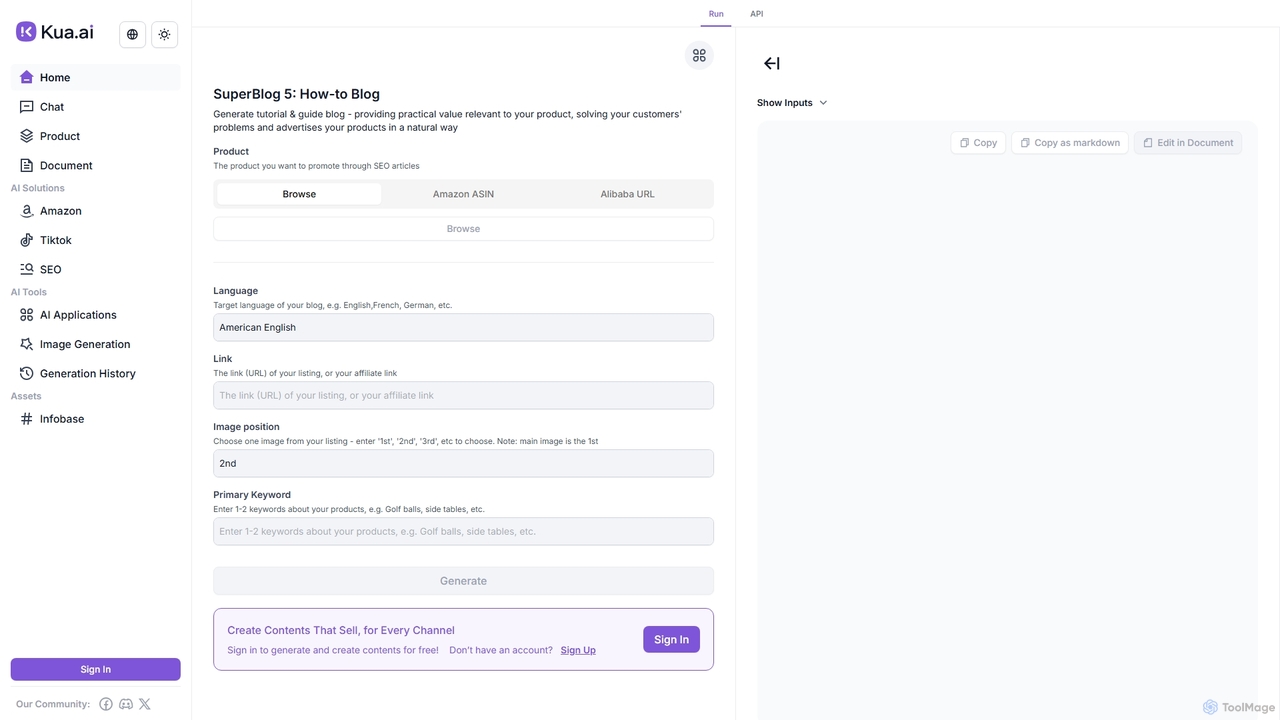Click the Amazon icon in AI Solutions
Screen dimensions: 1280x720
(27, 211)
